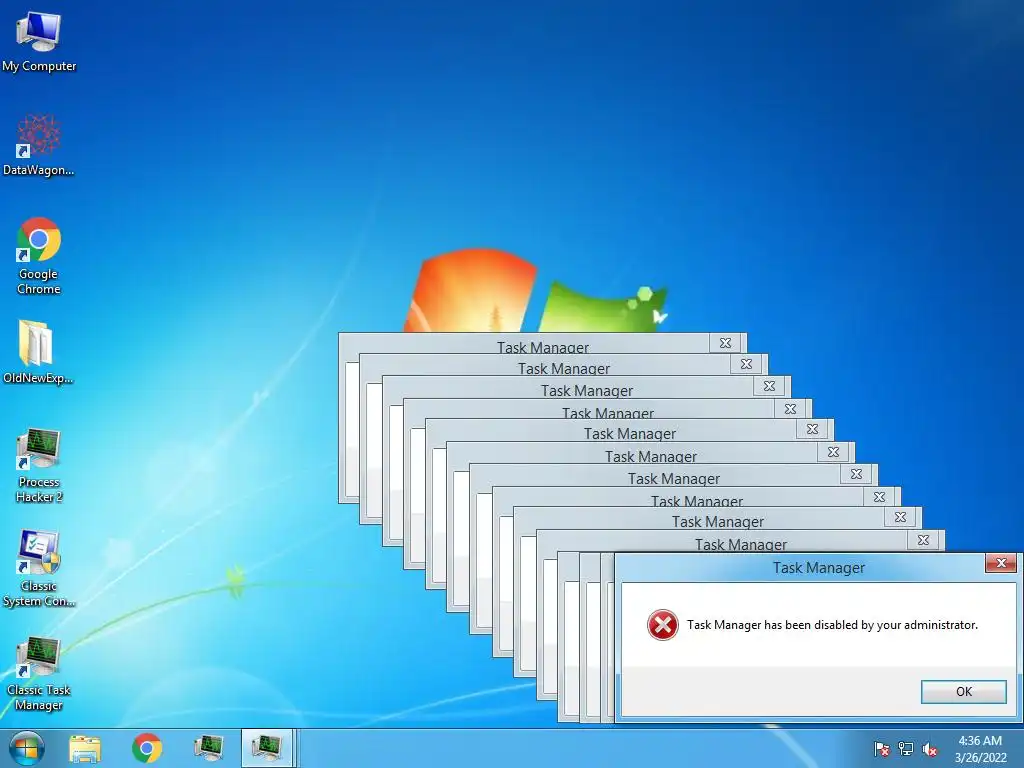Open the My Computer desktop icon

[x=39, y=40]
